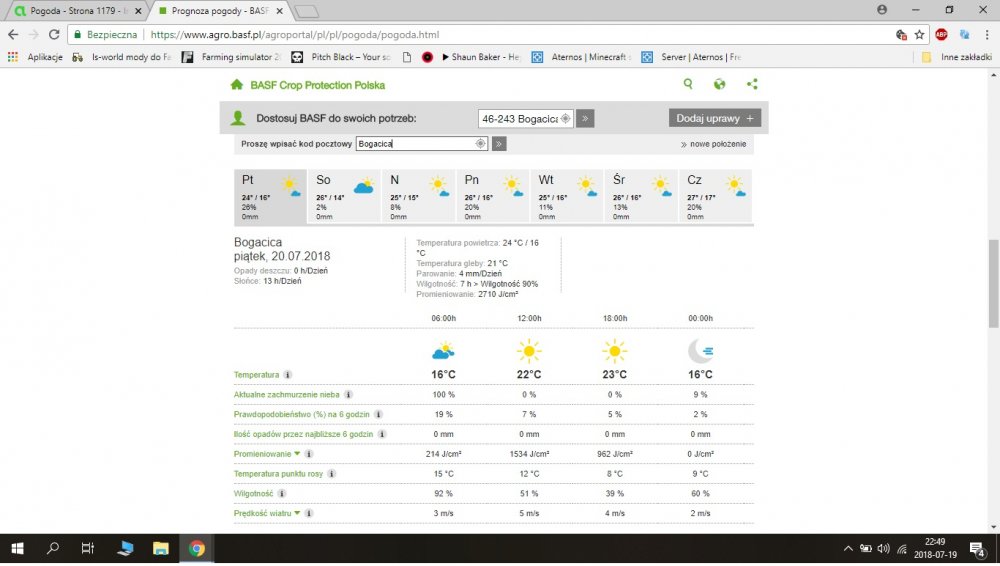Open the Aternos Minecraft bookmark
This screenshot has width=1000, height=566.
tap(582, 57)
